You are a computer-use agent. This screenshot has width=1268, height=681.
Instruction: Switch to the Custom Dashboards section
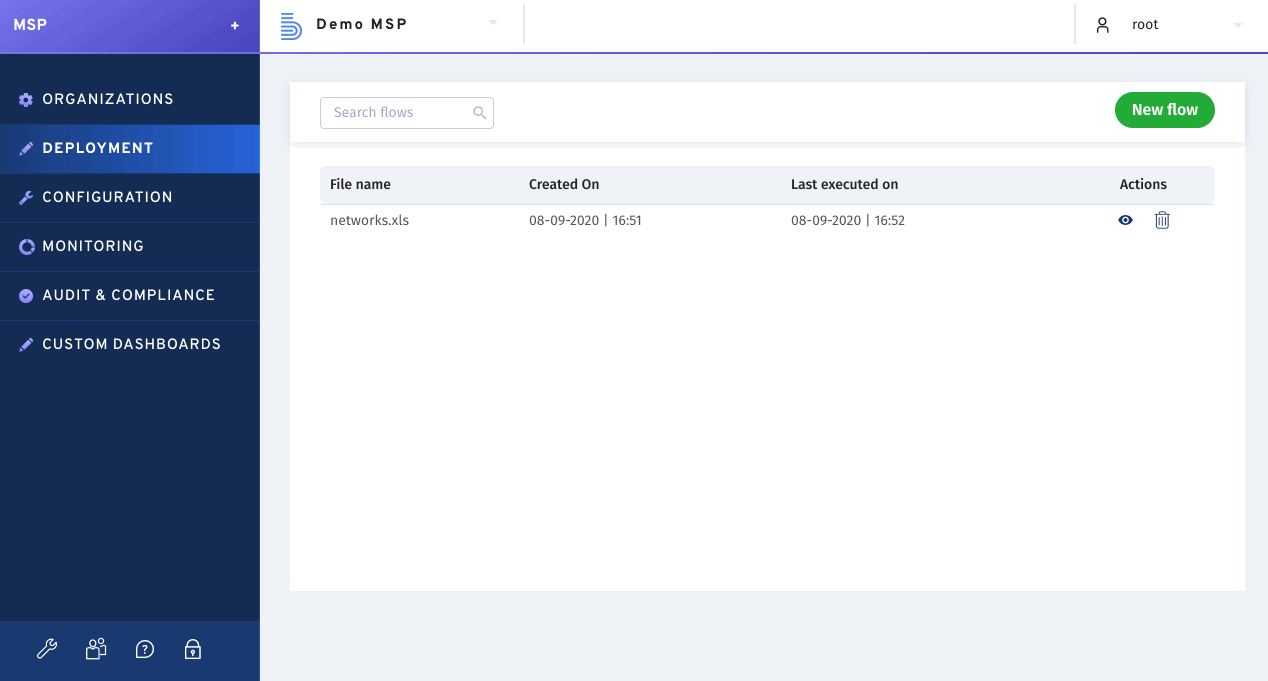pyautogui.click(x=130, y=344)
